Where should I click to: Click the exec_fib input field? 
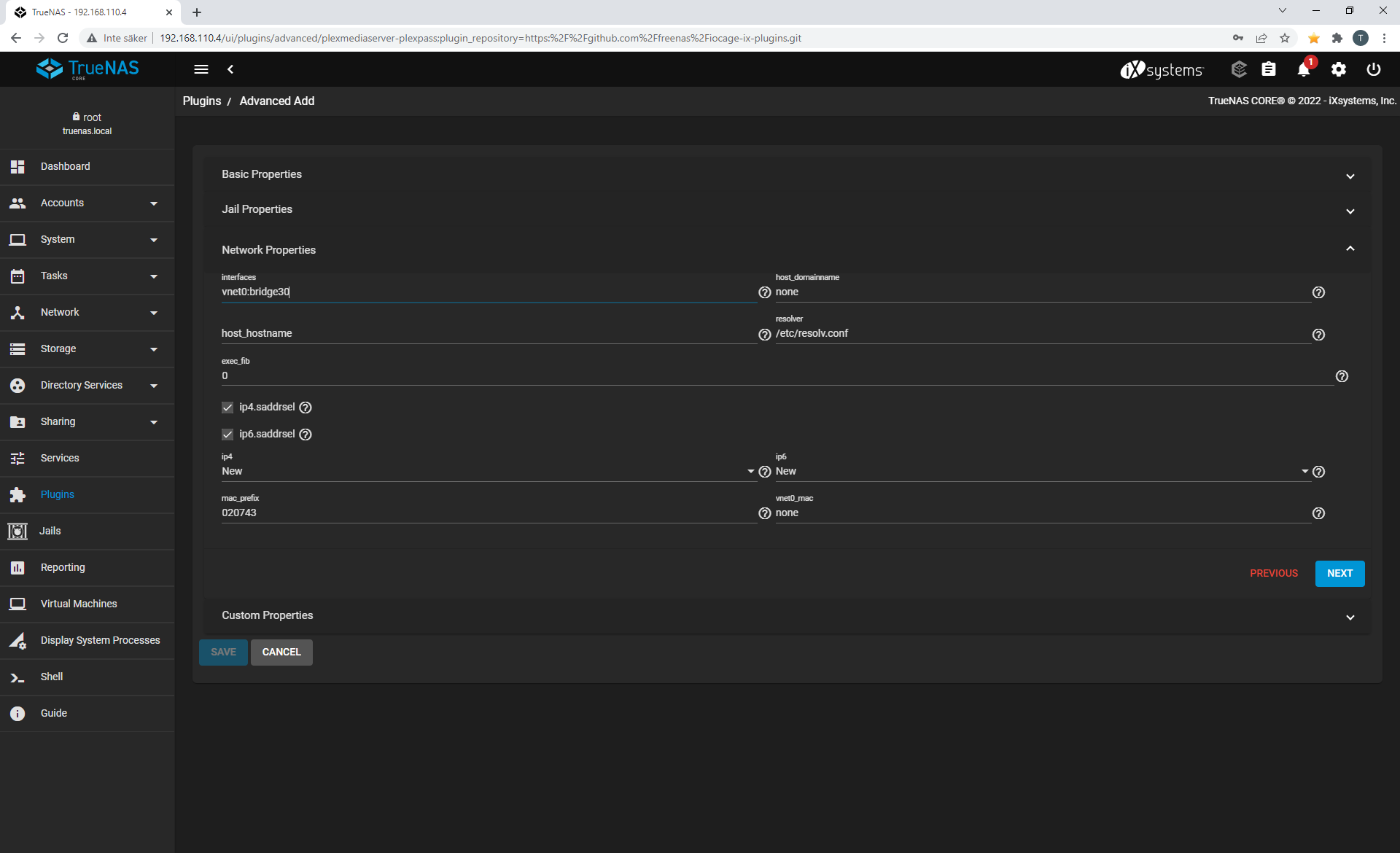point(777,376)
